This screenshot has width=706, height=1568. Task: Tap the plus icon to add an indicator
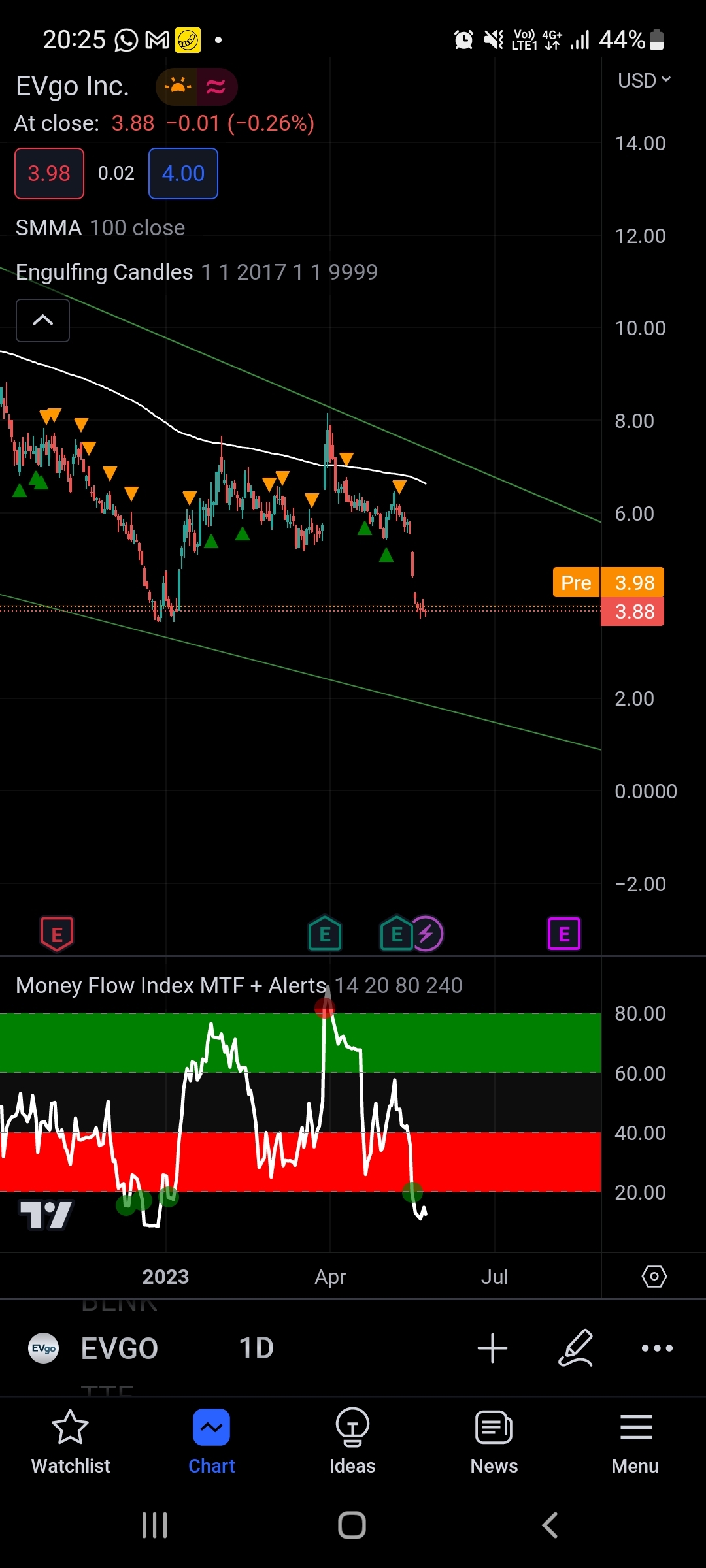click(x=492, y=1348)
